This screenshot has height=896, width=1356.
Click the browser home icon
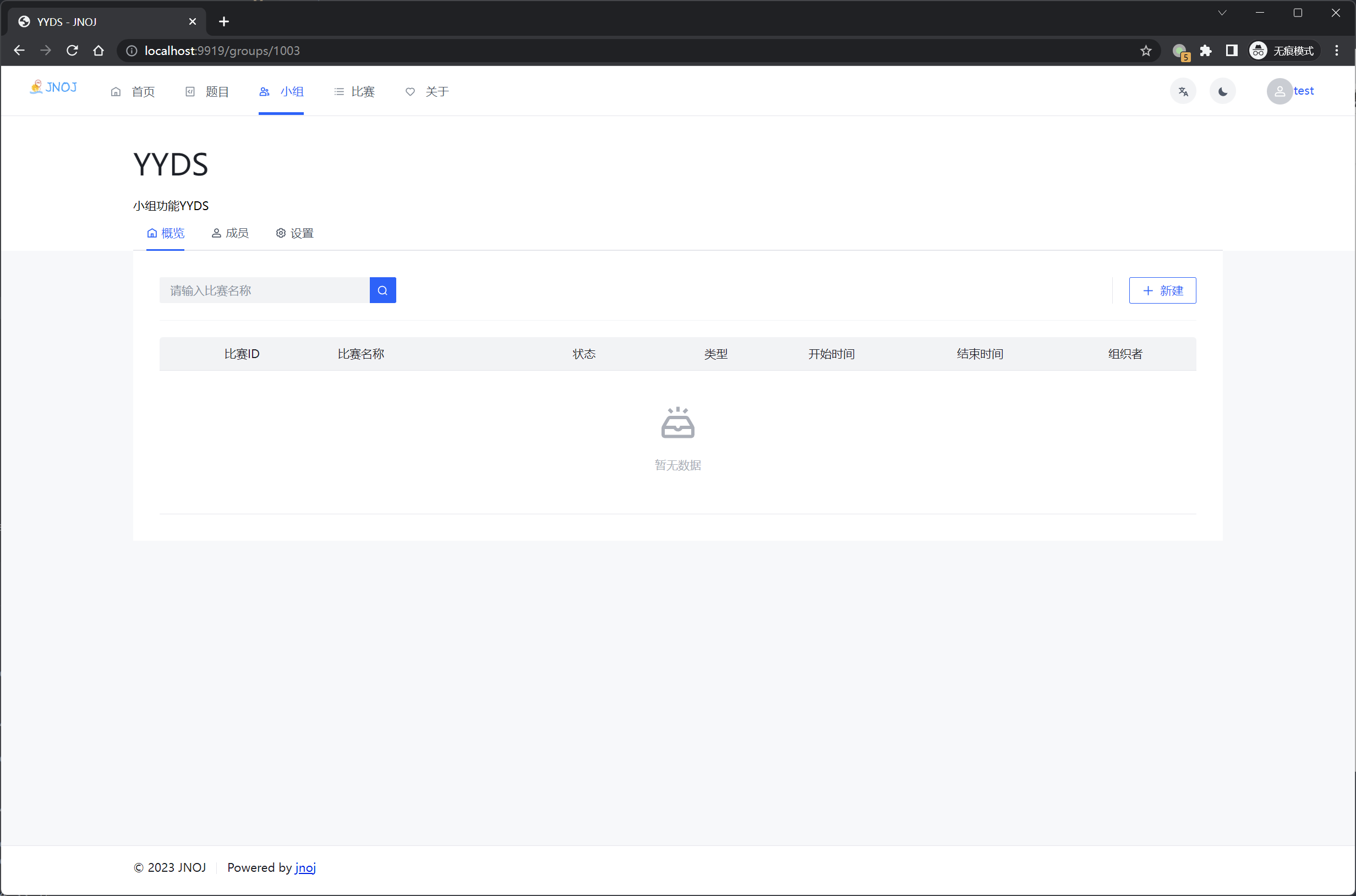pos(99,51)
